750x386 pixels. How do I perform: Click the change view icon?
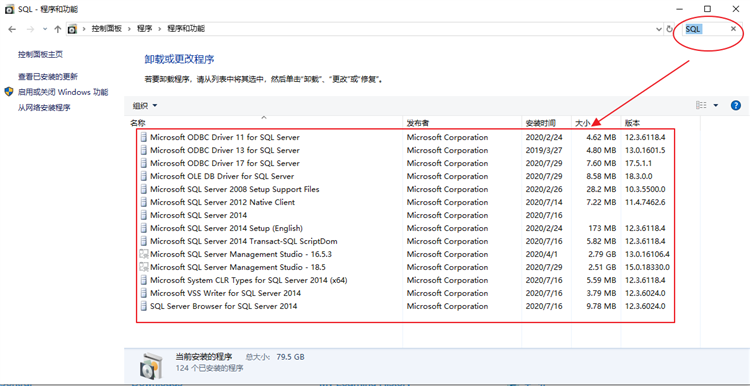pyautogui.click(x=701, y=105)
